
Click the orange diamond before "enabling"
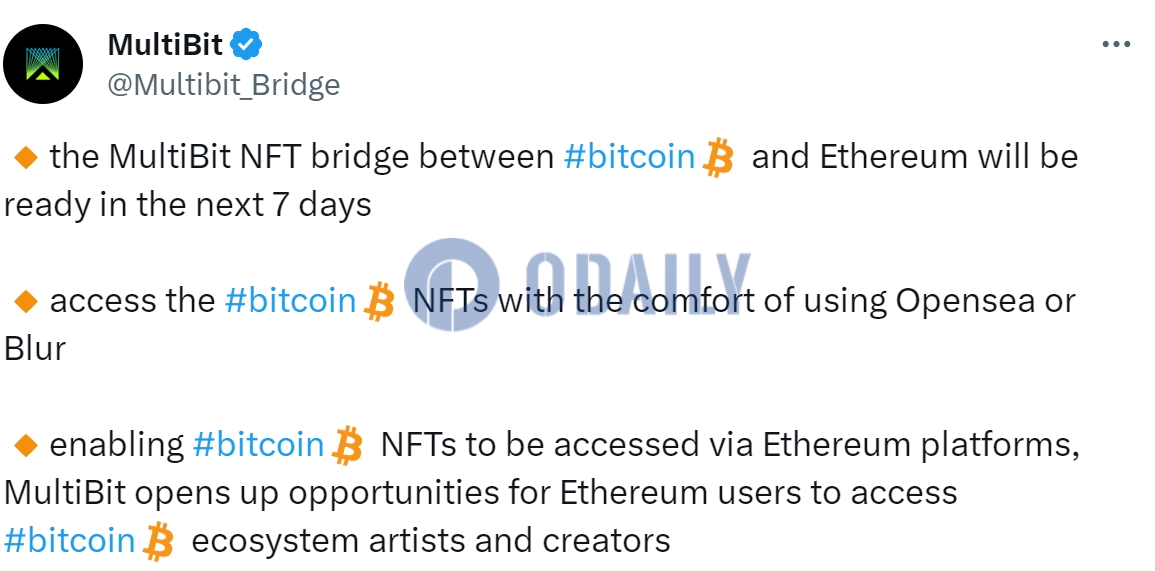(x=26, y=445)
